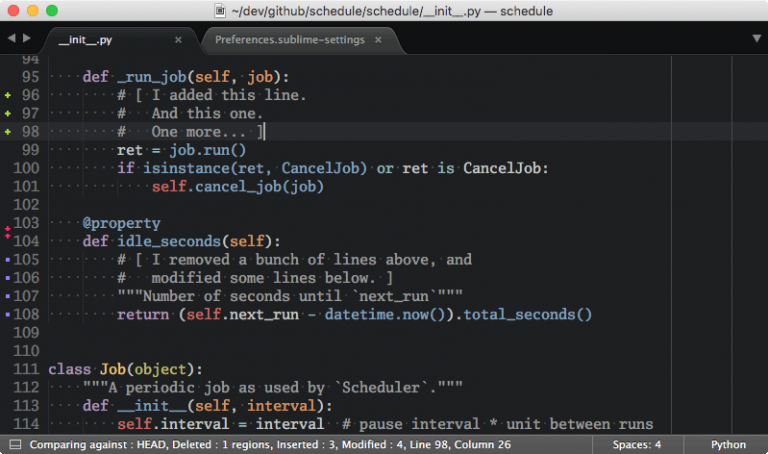Screen dimensions: 768x454
Task: Click line number 111 in the gutter
Action: (x=26, y=369)
